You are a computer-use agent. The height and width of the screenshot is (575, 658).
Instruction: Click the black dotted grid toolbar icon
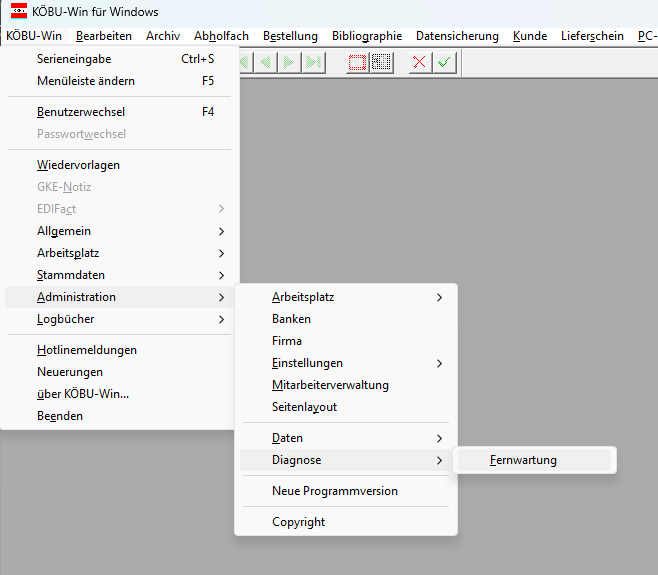click(x=381, y=63)
